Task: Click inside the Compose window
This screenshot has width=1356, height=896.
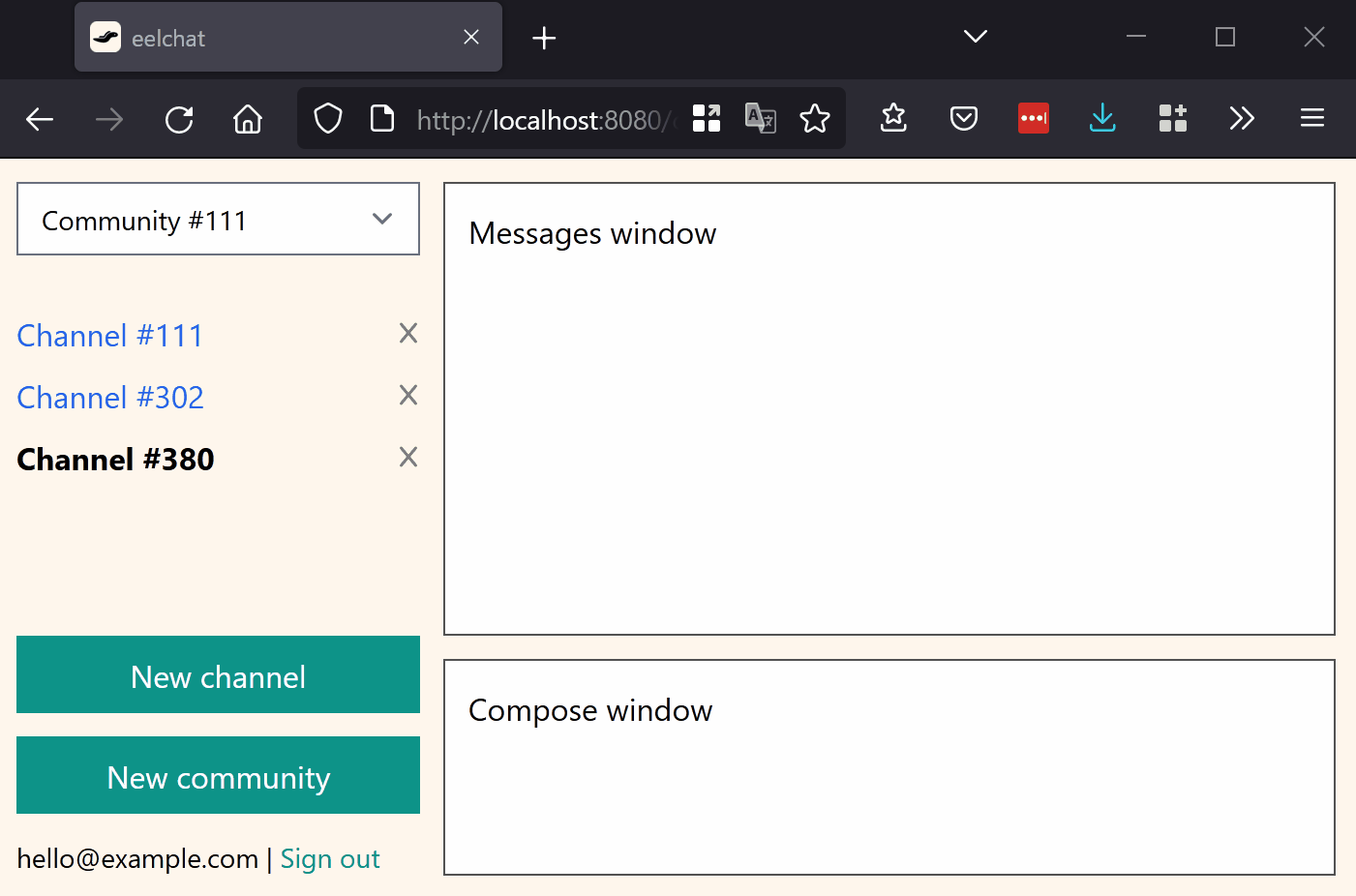Action: (x=889, y=767)
